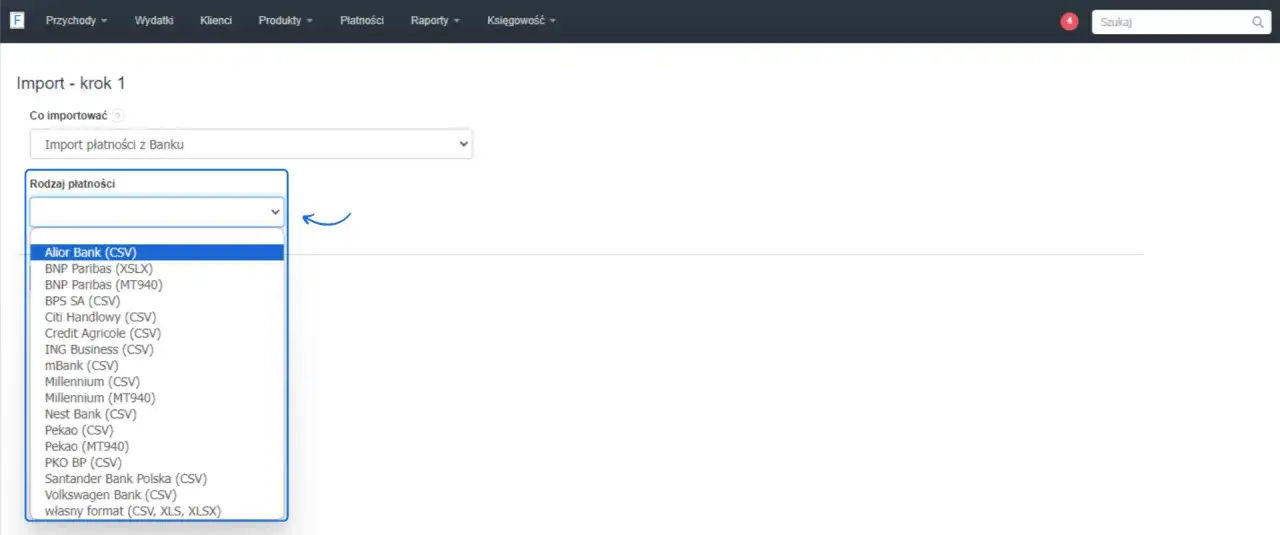The height and width of the screenshot is (535, 1280).
Task: Open the Płatności page
Action: (362, 20)
